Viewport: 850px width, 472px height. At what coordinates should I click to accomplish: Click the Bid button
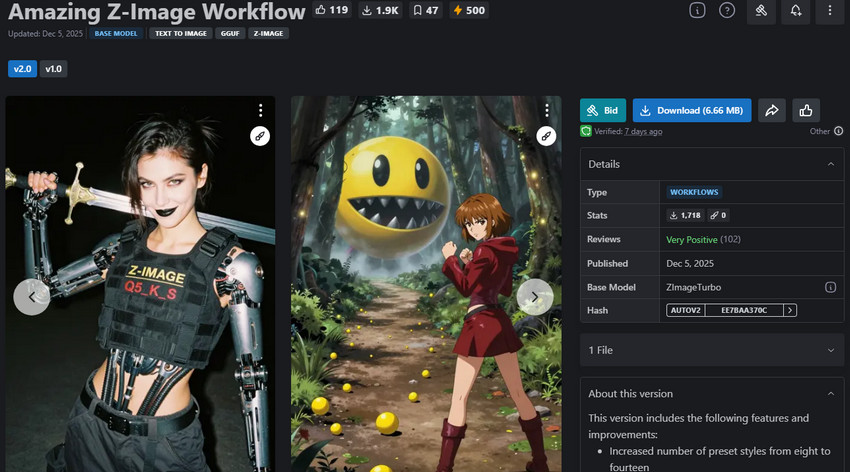[603, 110]
